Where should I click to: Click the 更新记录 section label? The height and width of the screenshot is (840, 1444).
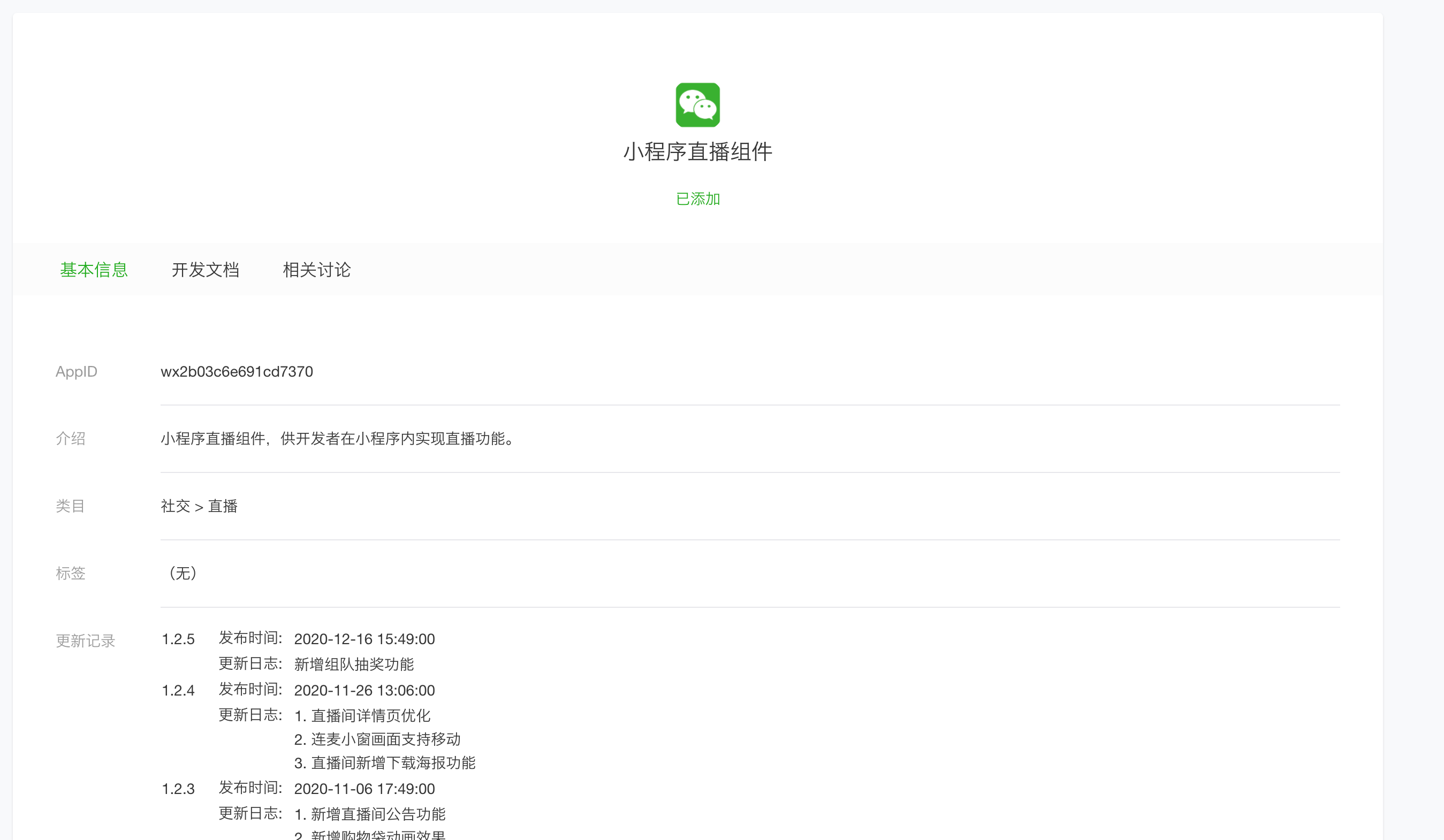tap(86, 640)
